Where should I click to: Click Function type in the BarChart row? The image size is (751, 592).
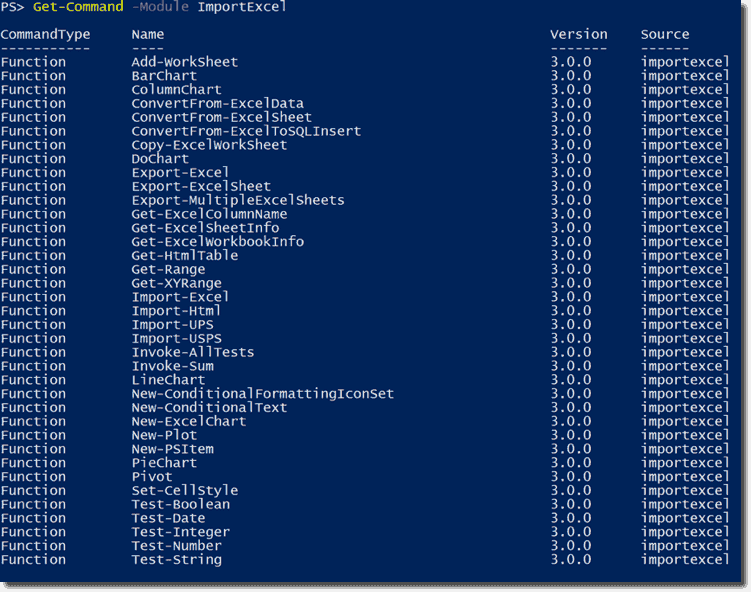33,76
